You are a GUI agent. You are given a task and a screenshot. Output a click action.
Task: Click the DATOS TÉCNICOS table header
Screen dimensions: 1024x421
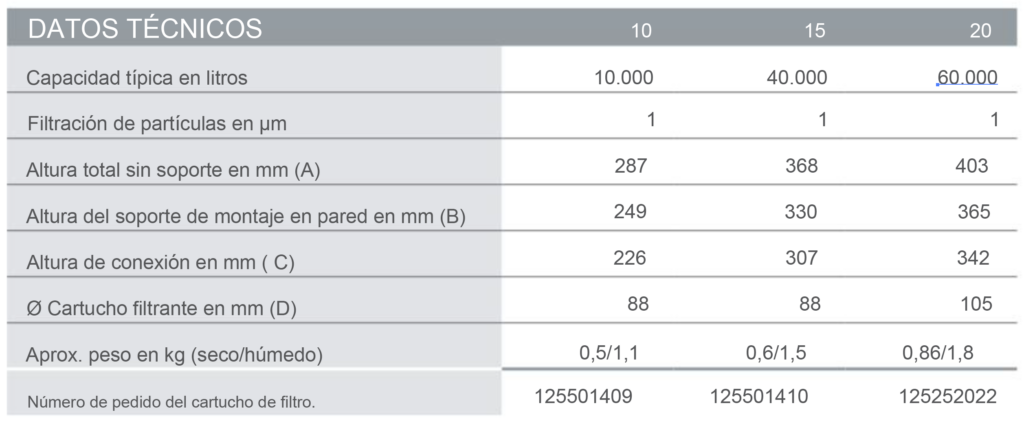(145, 29)
